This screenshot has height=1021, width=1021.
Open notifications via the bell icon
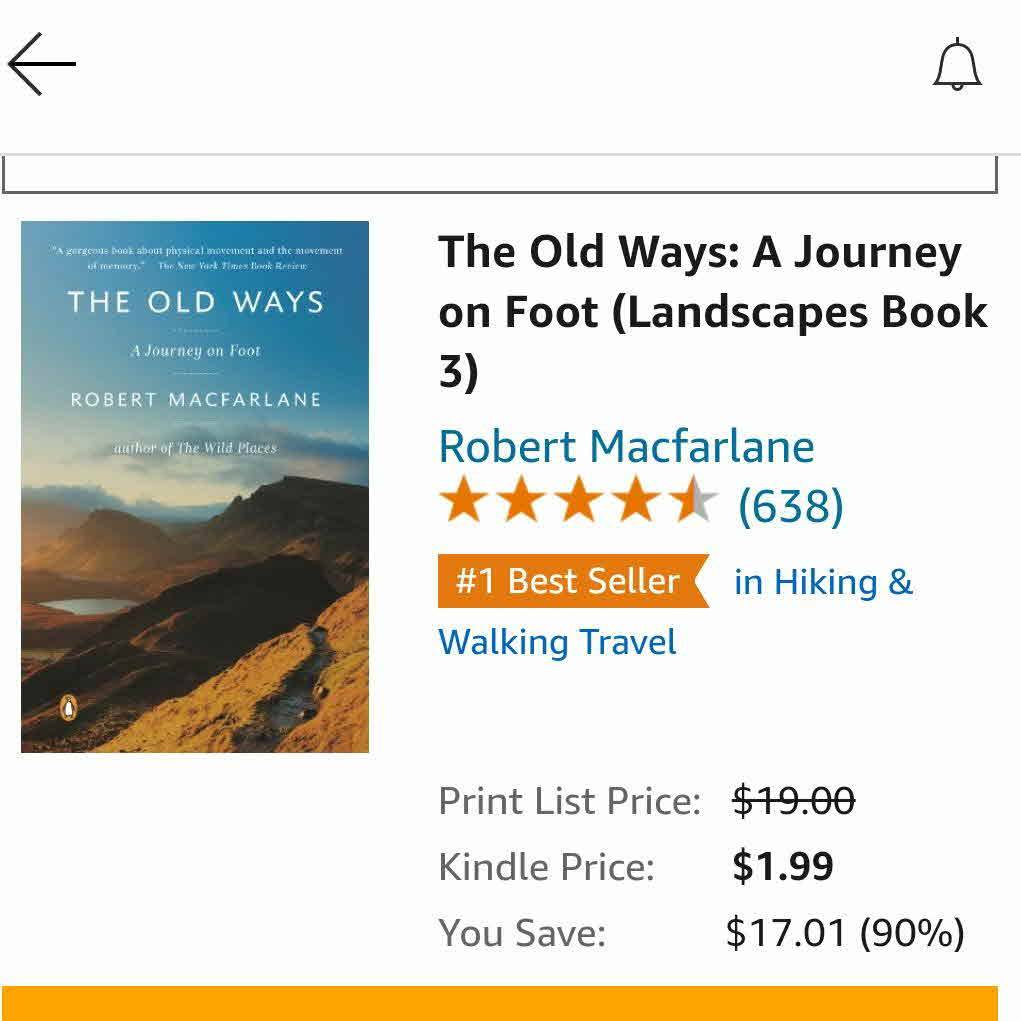[957, 65]
